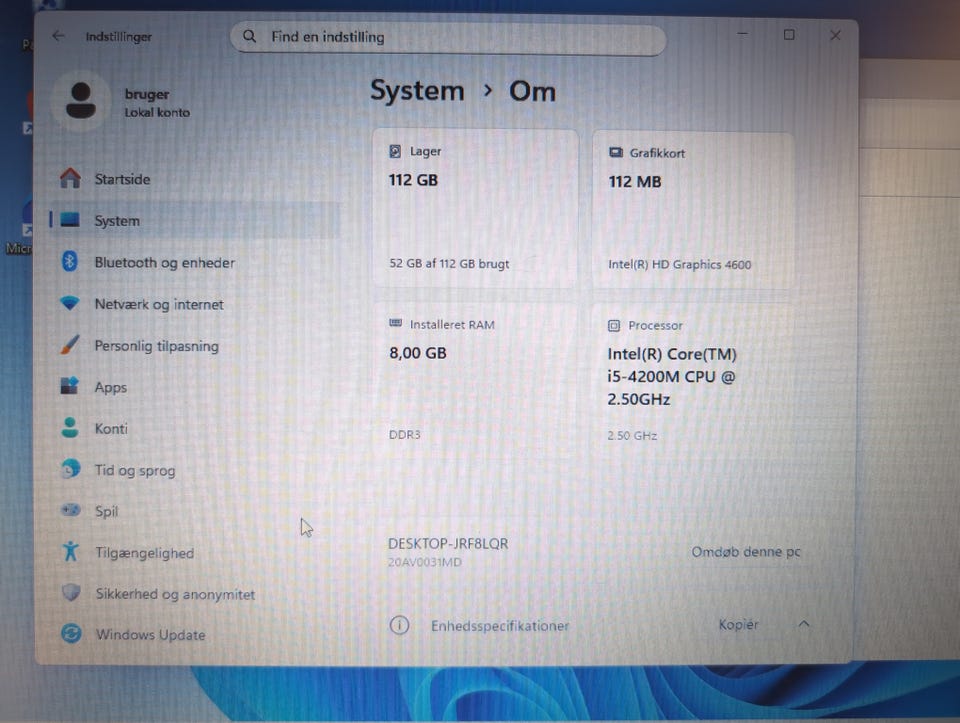
Task: Click the Installeret RAM icon
Action: pyautogui.click(x=396, y=323)
